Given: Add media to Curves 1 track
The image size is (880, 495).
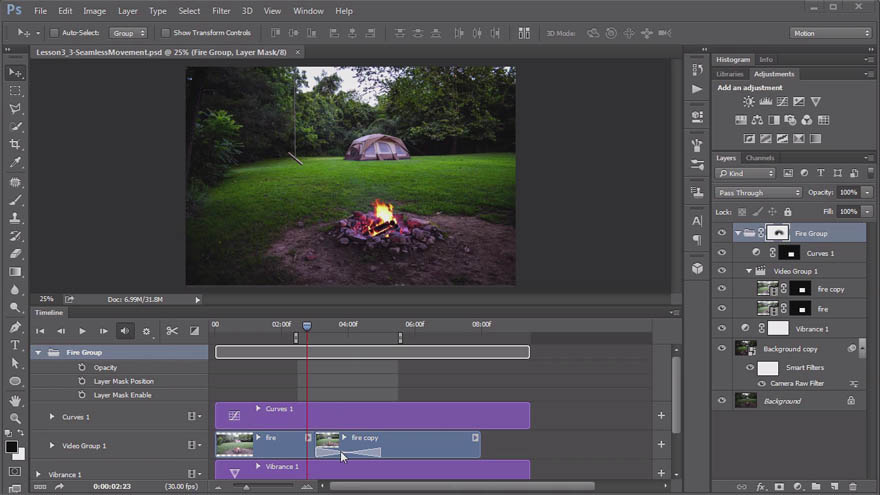Looking at the screenshot, I should tap(661, 416).
